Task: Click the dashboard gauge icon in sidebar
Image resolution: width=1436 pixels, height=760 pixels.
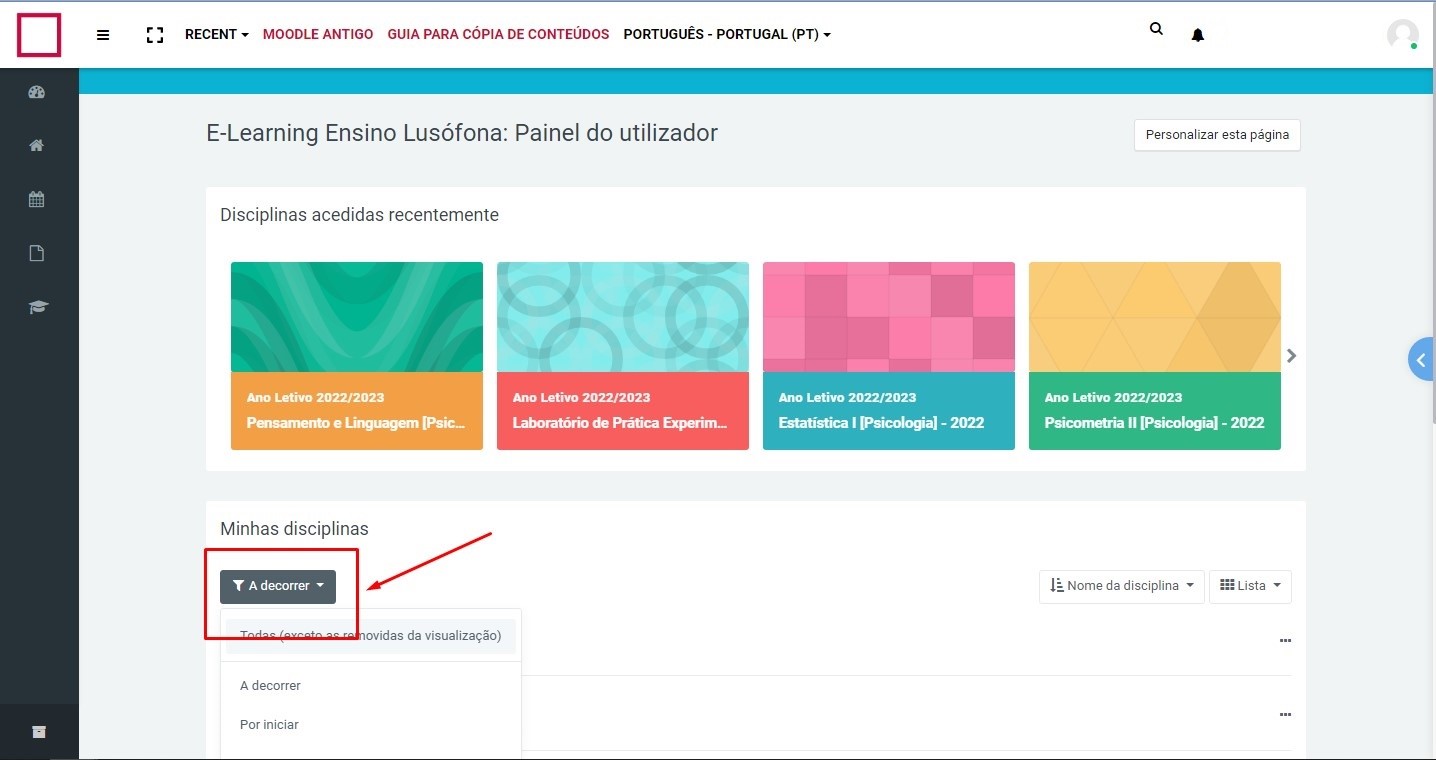Action: [x=37, y=93]
